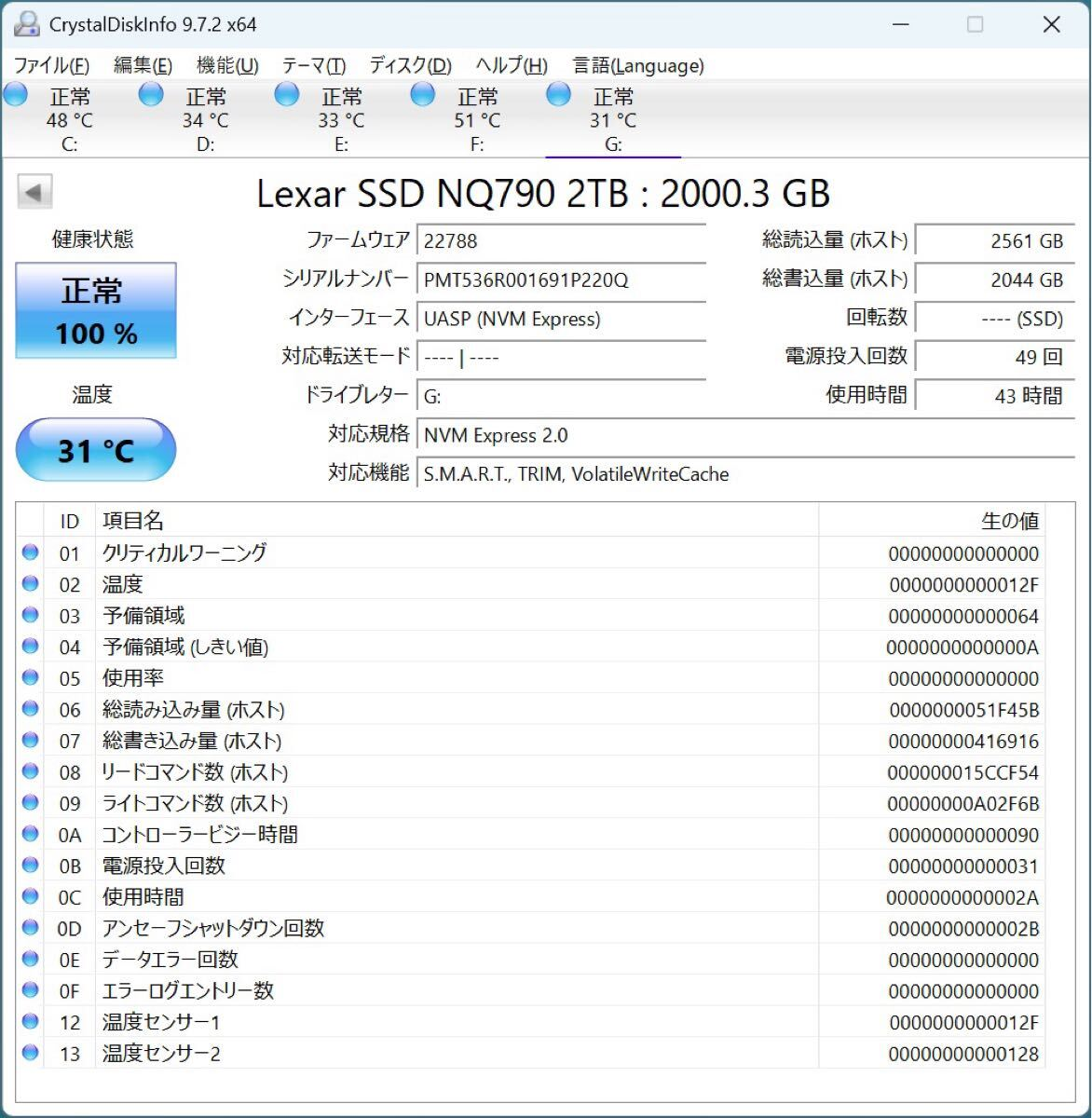Select the drive G: 31 °C tab
The image size is (1092, 1118).
[613, 119]
